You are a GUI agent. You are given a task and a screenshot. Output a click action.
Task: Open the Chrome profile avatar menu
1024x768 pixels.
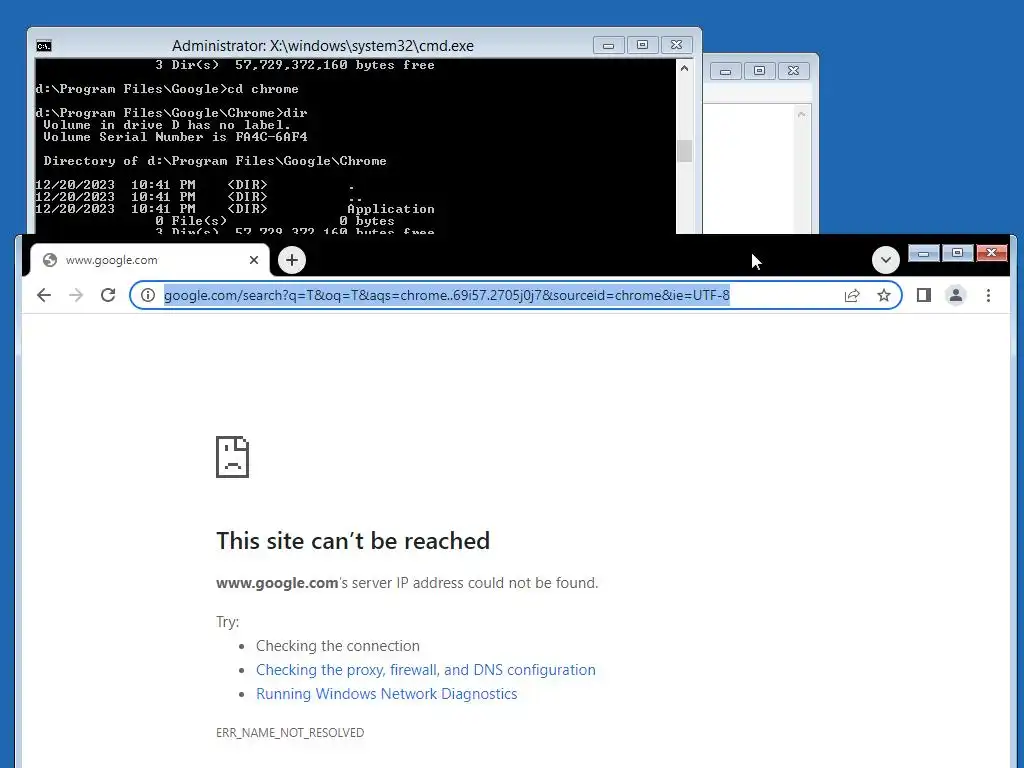pos(955,295)
